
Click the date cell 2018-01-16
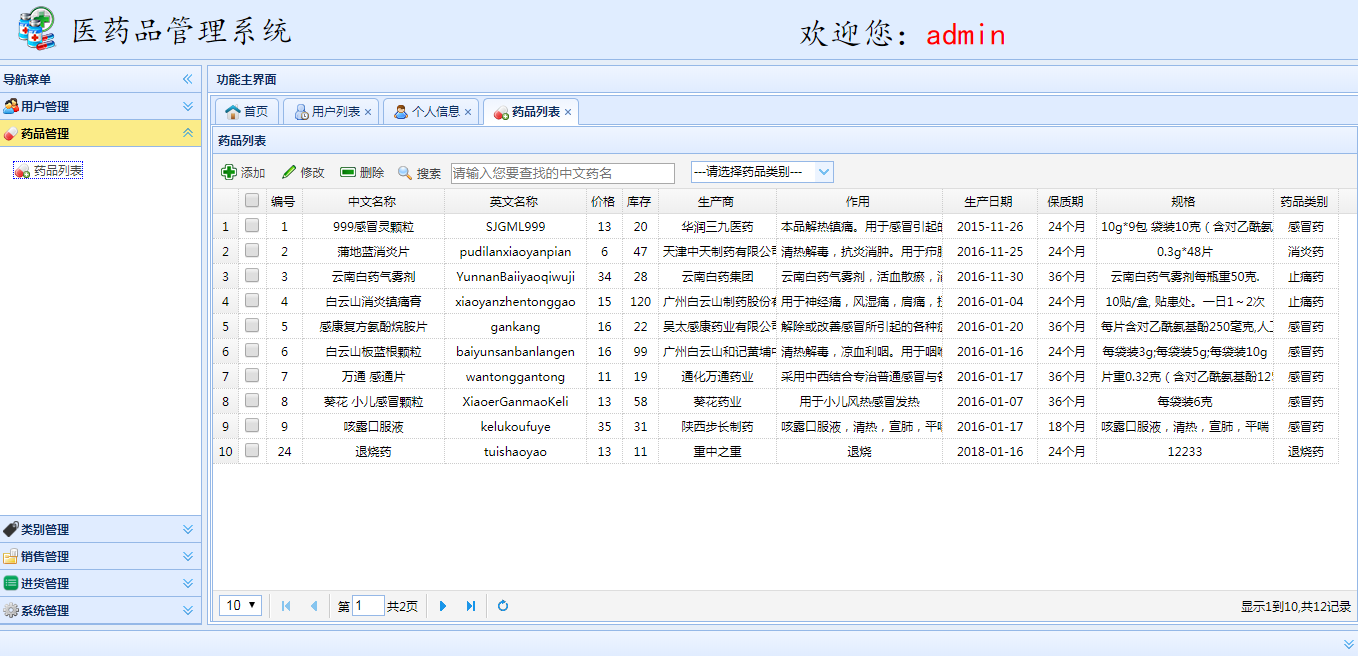pyautogui.click(x=989, y=451)
